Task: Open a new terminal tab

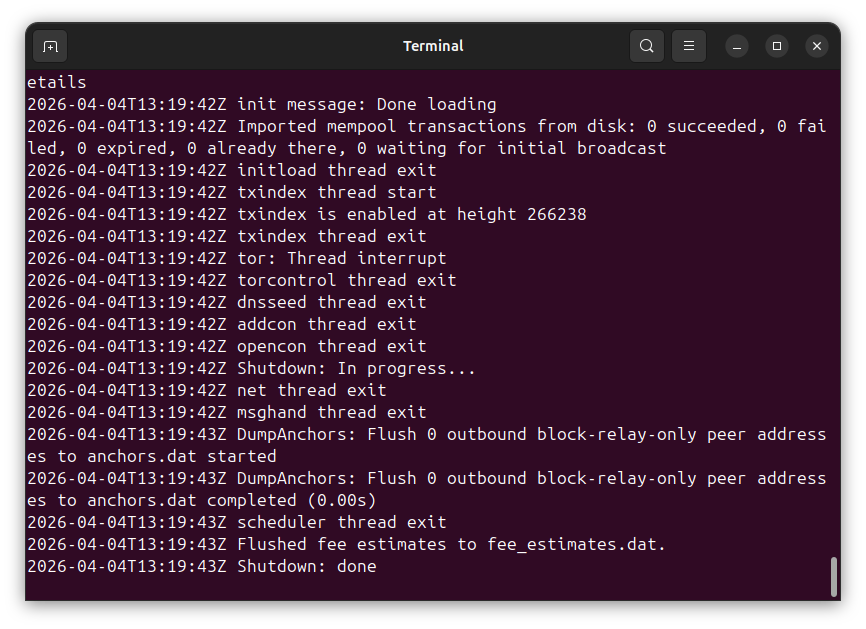Action: tap(50, 46)
